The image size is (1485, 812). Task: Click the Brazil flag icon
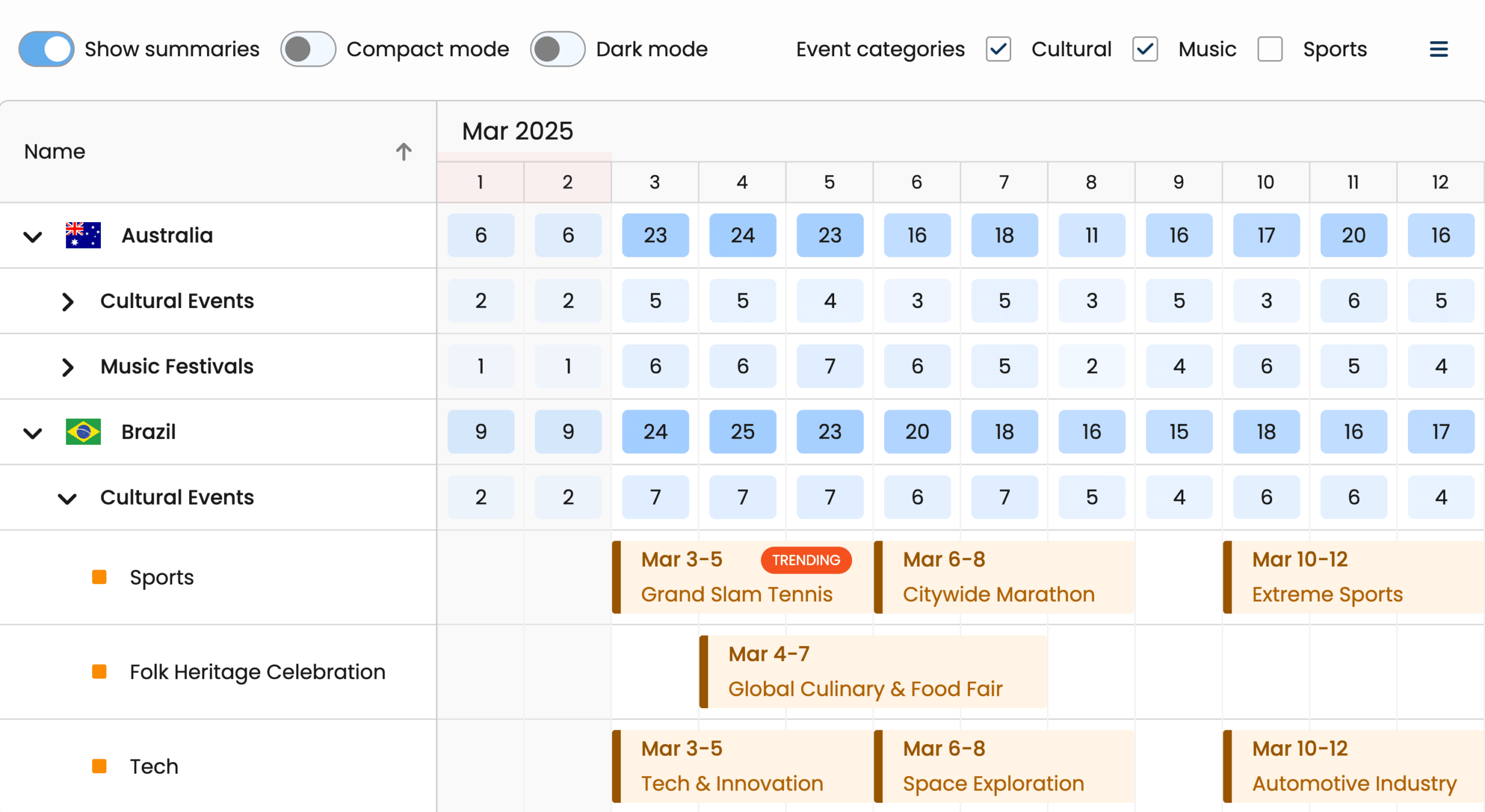pyautogui.click(x=83, y=432)
